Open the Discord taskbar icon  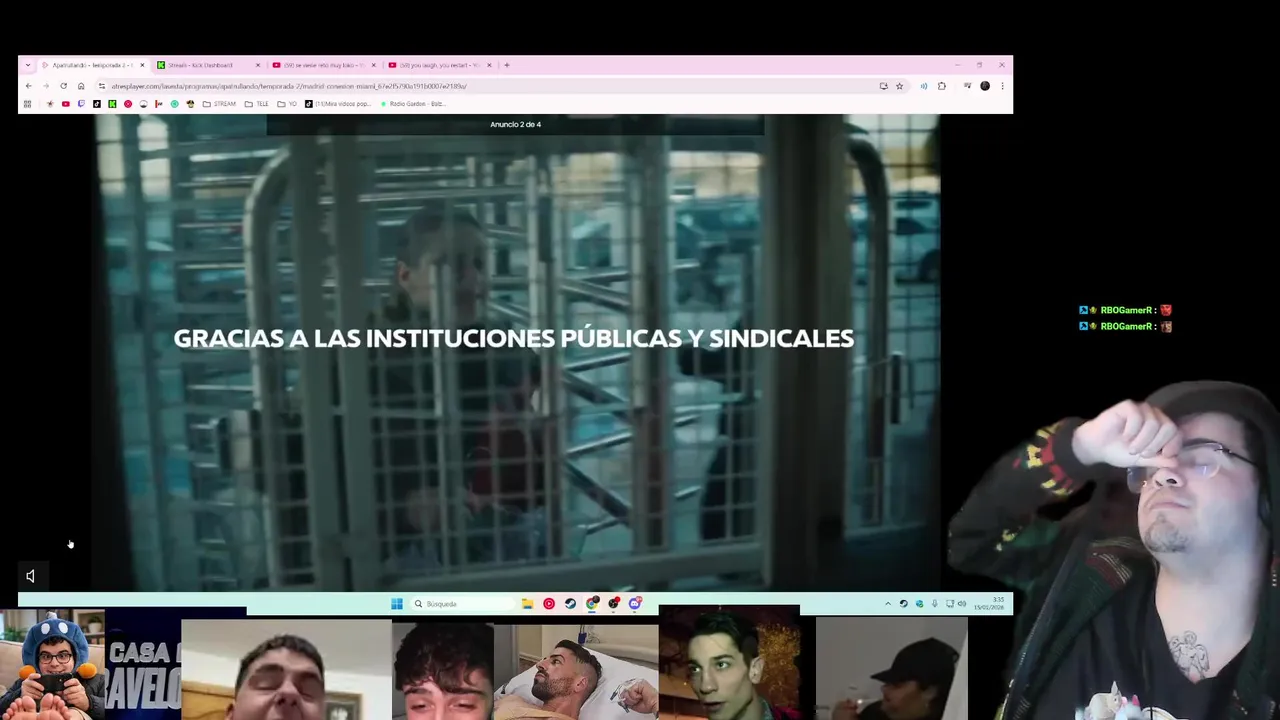[x=635, y=604]
